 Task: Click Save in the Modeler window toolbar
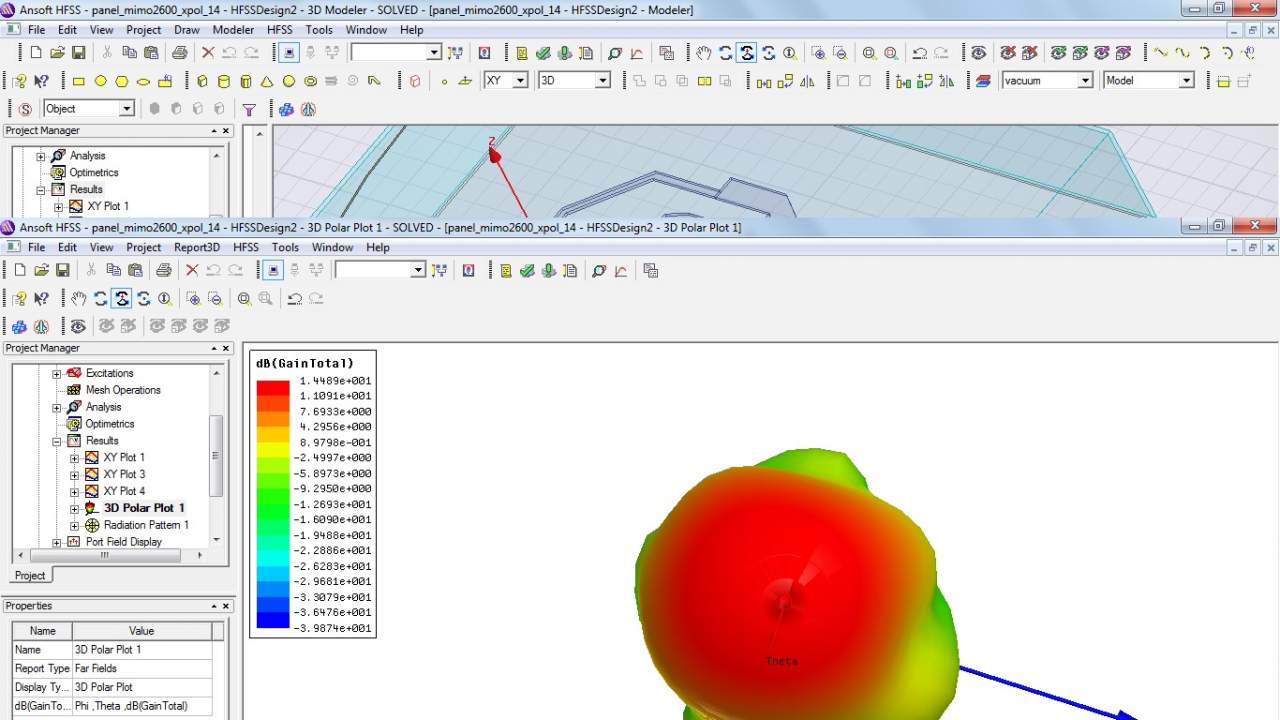point(78,53)
